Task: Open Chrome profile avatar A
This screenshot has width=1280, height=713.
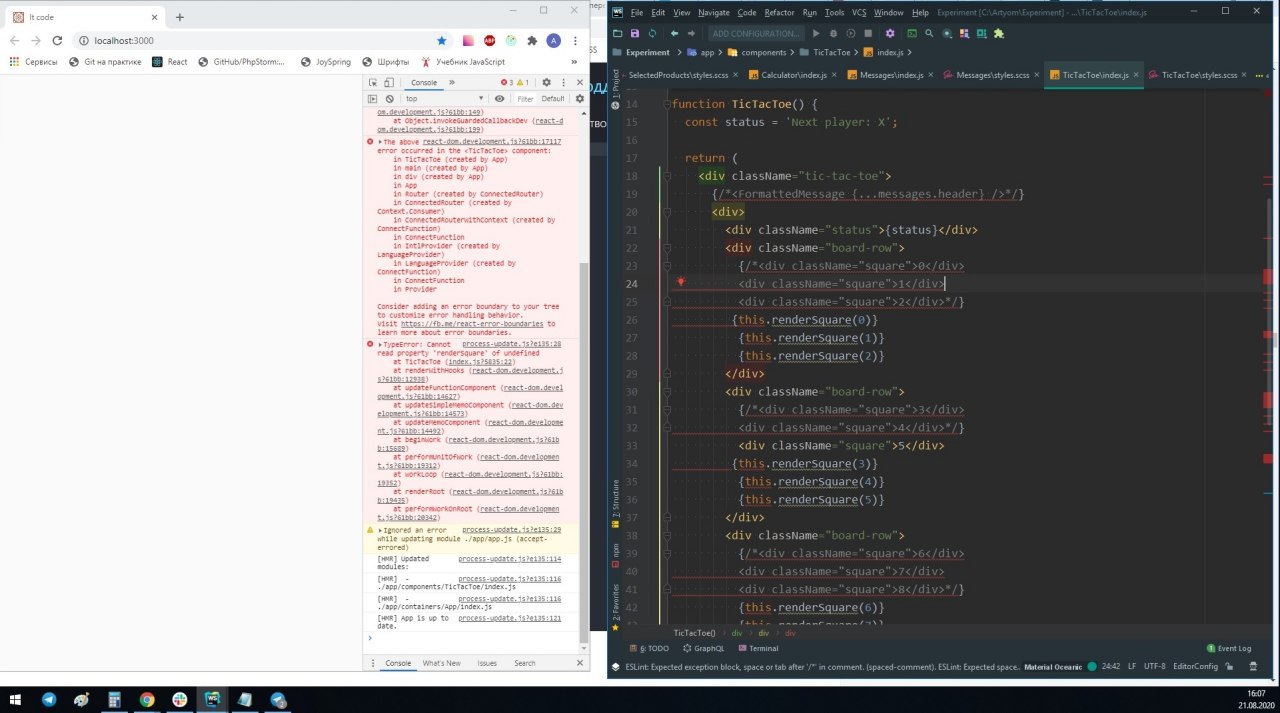Action: tap(553, 40)
